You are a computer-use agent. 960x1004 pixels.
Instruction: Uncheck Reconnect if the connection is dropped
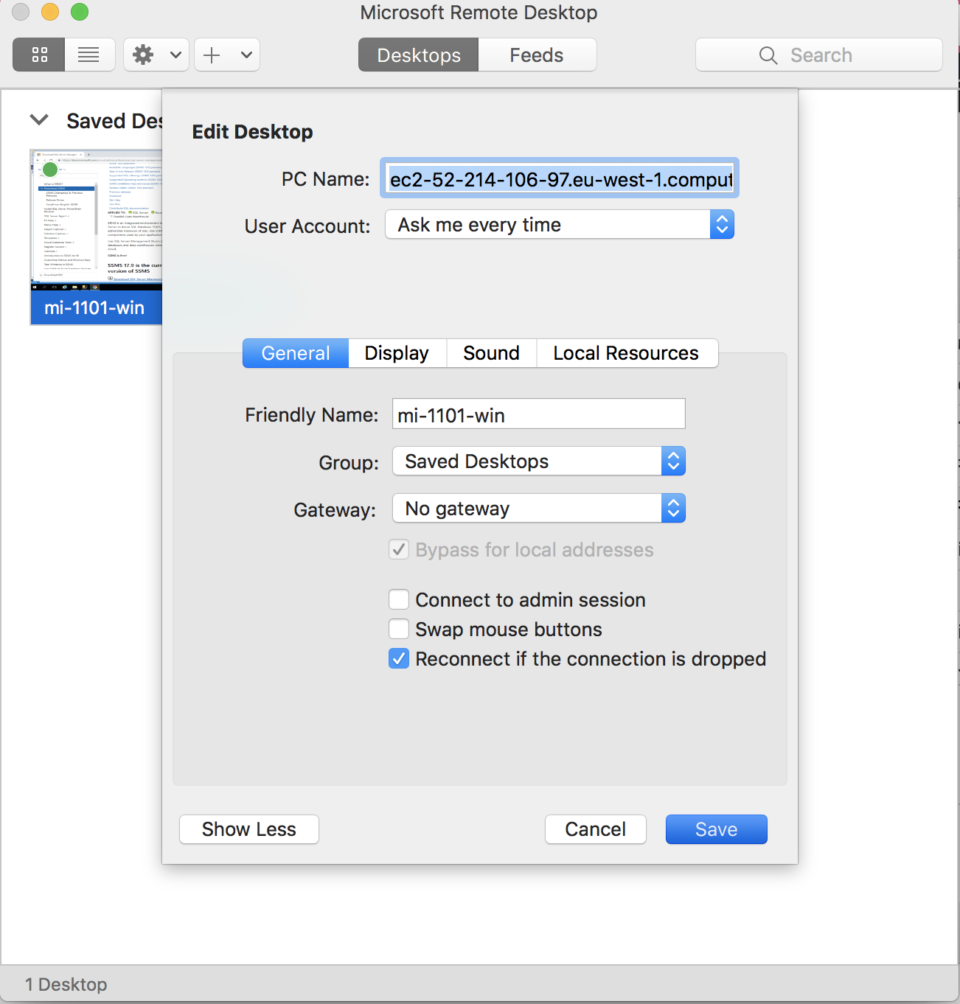click(x=399, y=659)
